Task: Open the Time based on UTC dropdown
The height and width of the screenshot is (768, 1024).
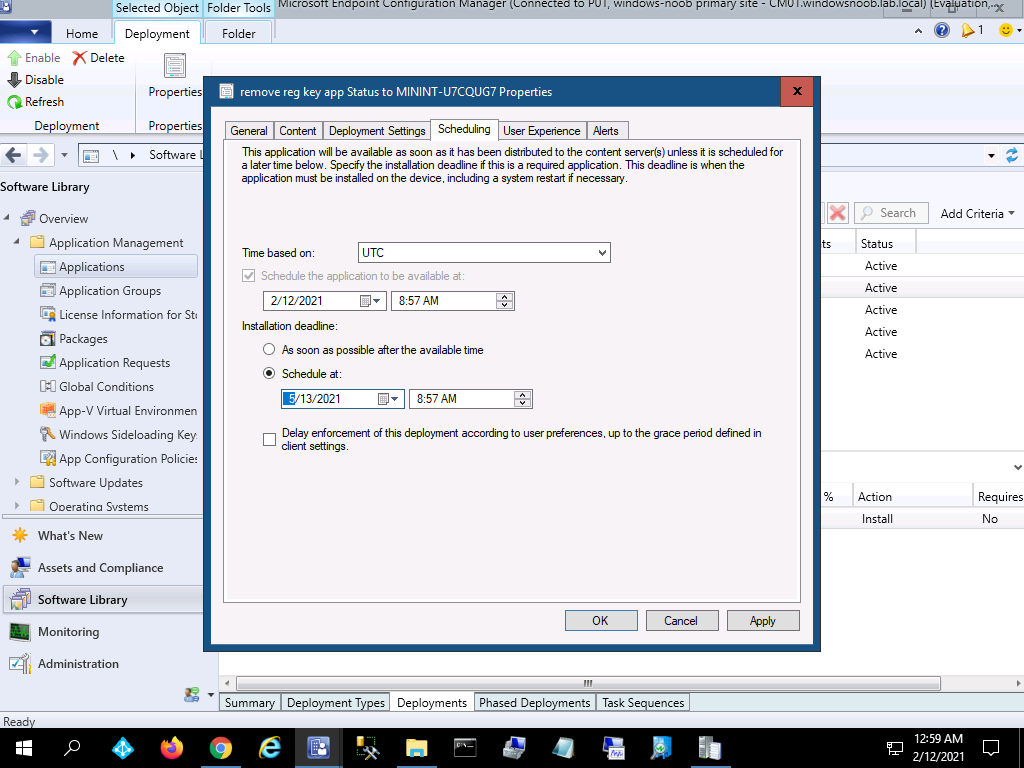Action: pyautogui.click(x=484, y=253)
